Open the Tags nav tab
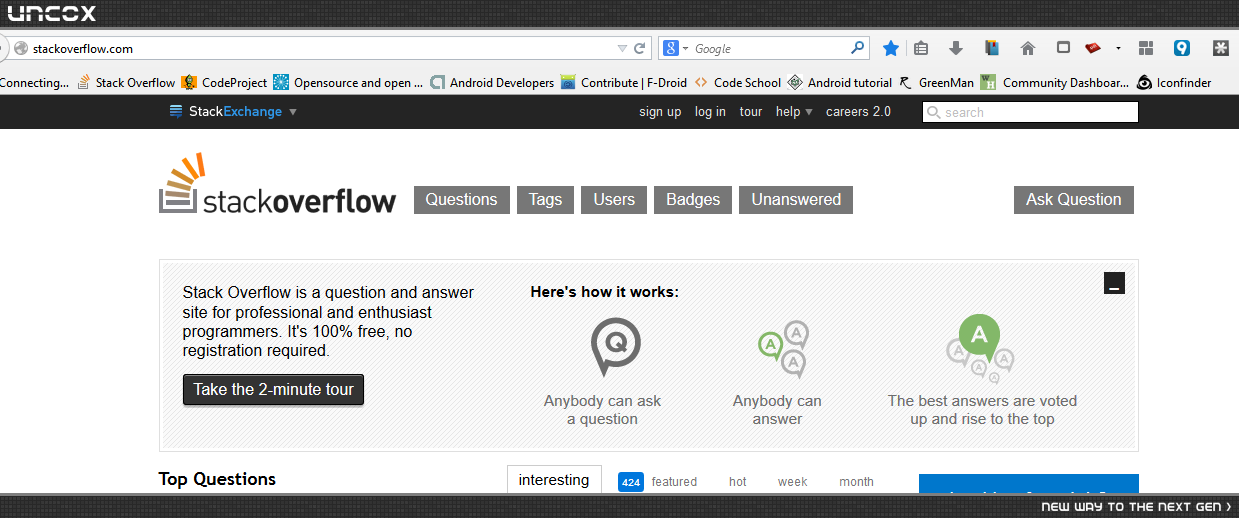The width and height of the screenshot is (1239, 518). point(545,199)
